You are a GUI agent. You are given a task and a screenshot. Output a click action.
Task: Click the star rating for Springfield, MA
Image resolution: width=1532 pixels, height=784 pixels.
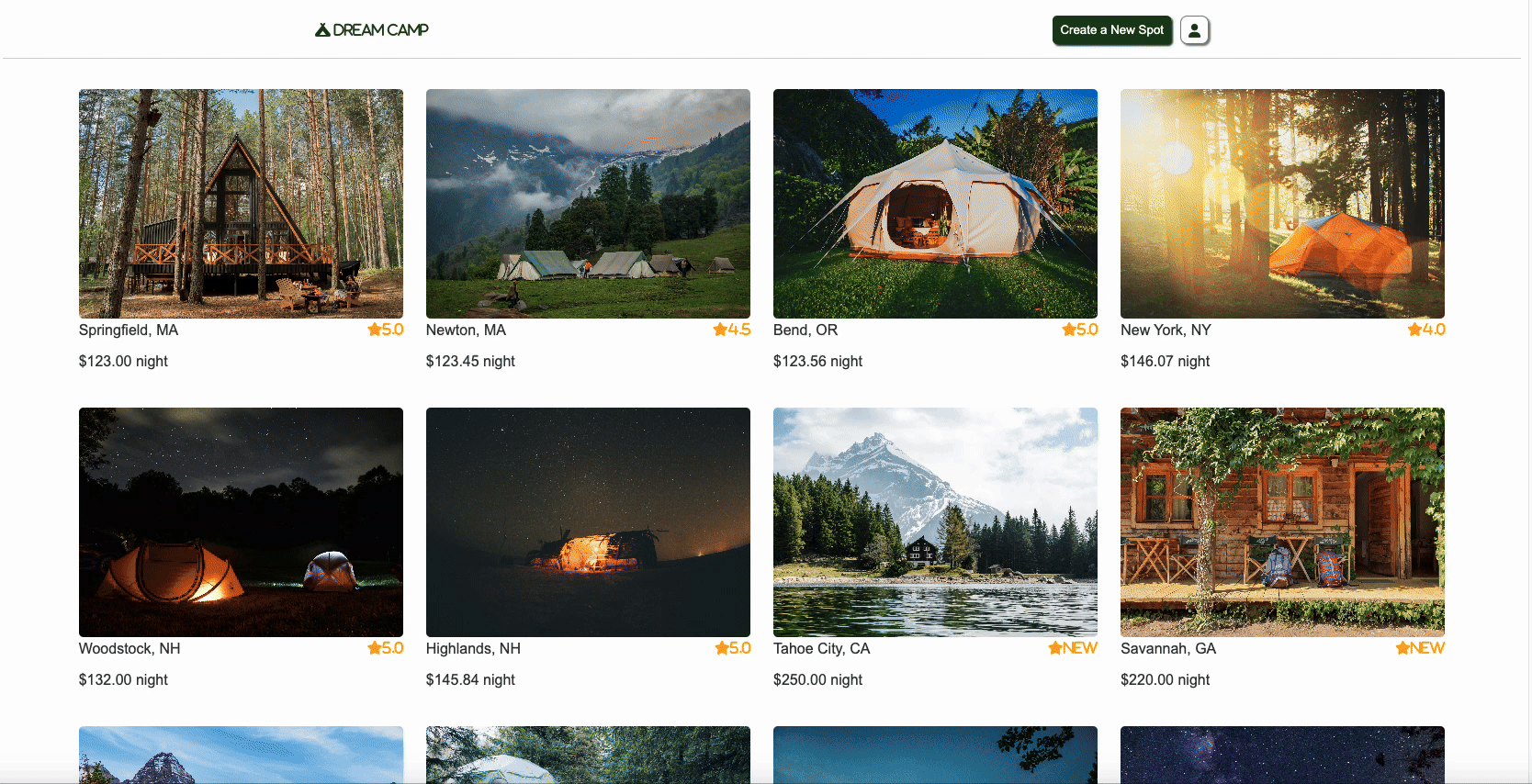386,330
